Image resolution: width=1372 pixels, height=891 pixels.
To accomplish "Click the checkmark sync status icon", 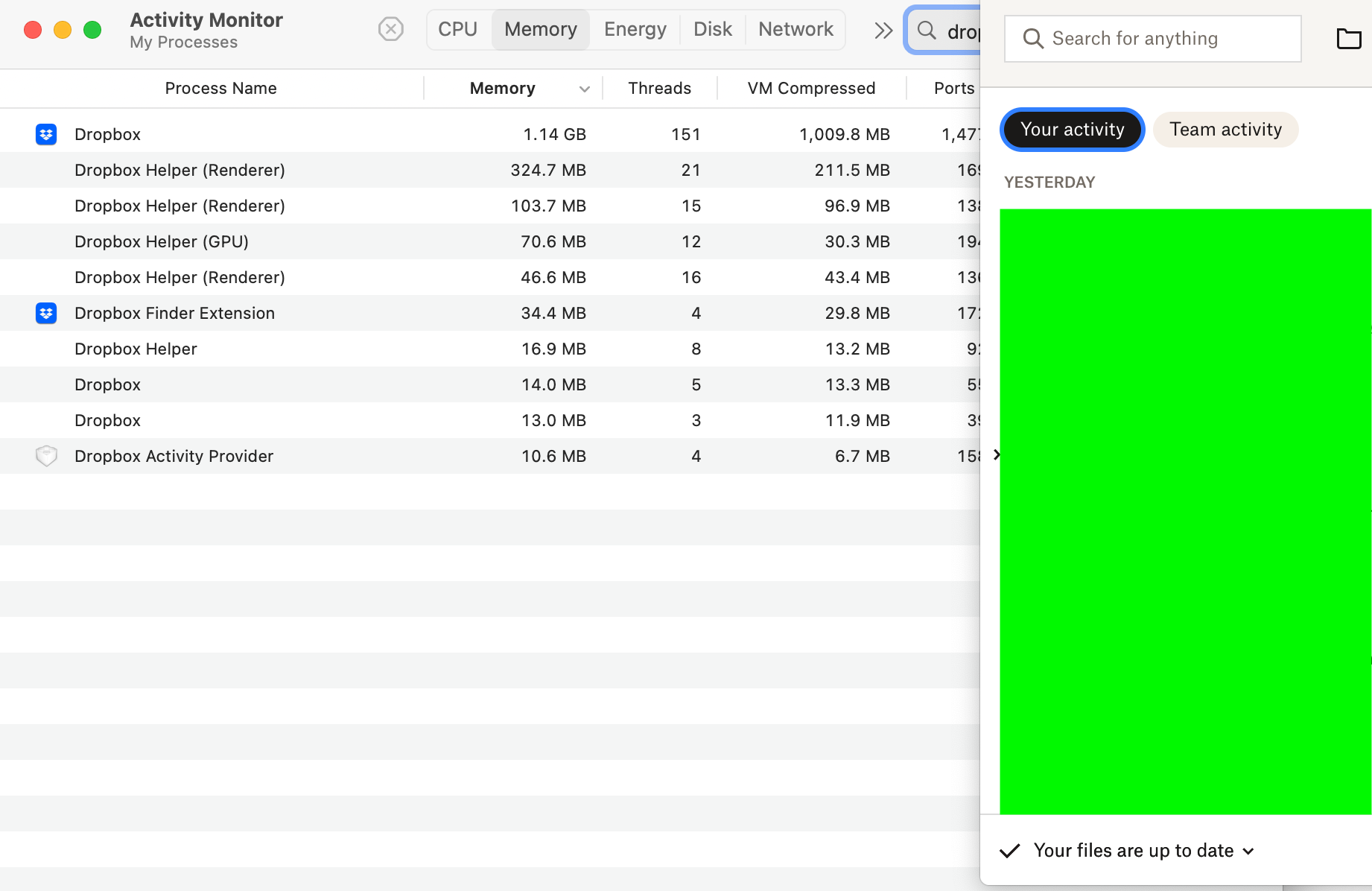I will pos(1009,851).
